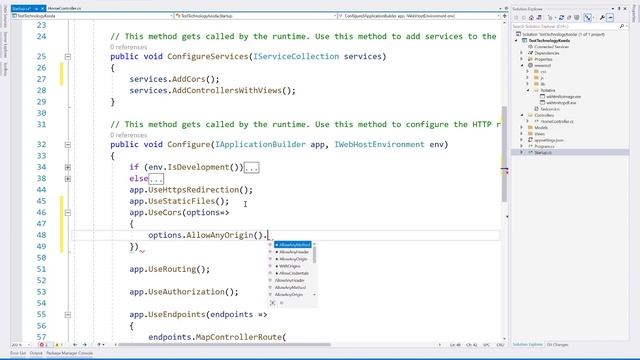The height and width of the screenshot is (360, 640).
Task: Click the '0 references' link above ConfigureServices
Action: [x=129, y=47]
